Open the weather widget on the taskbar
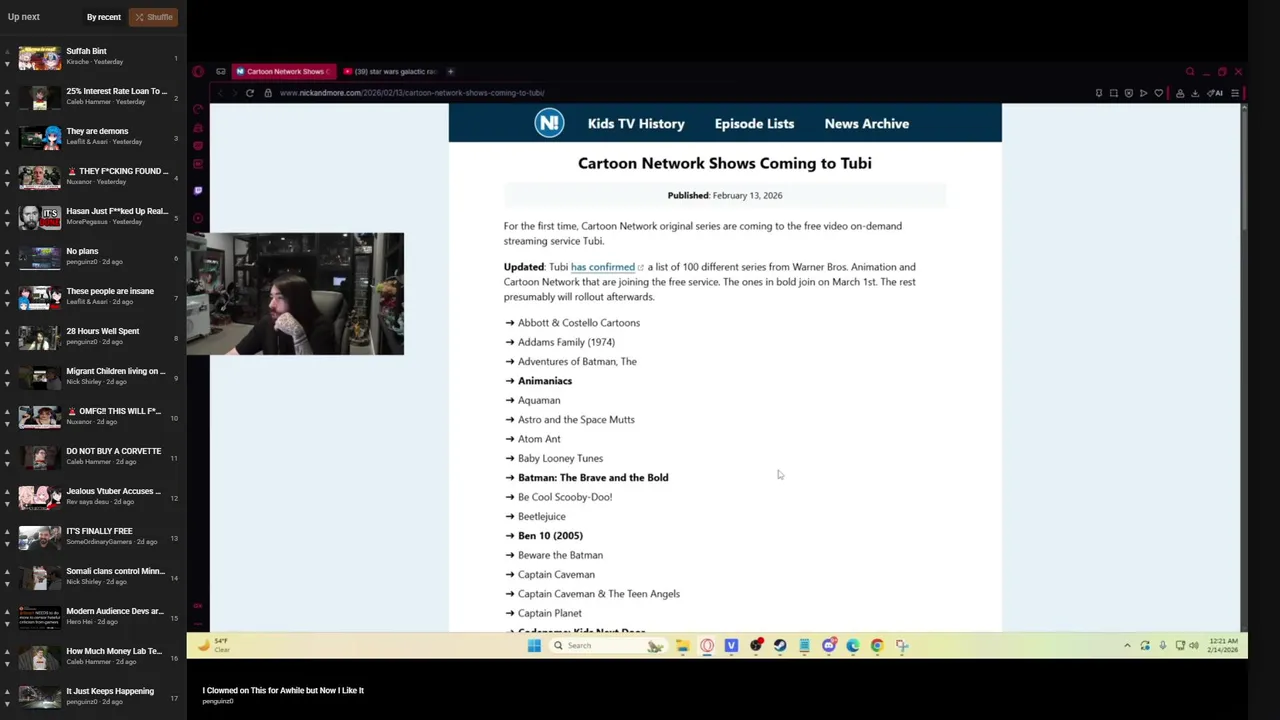1280x720 pixels. click(x=213, y=645)
